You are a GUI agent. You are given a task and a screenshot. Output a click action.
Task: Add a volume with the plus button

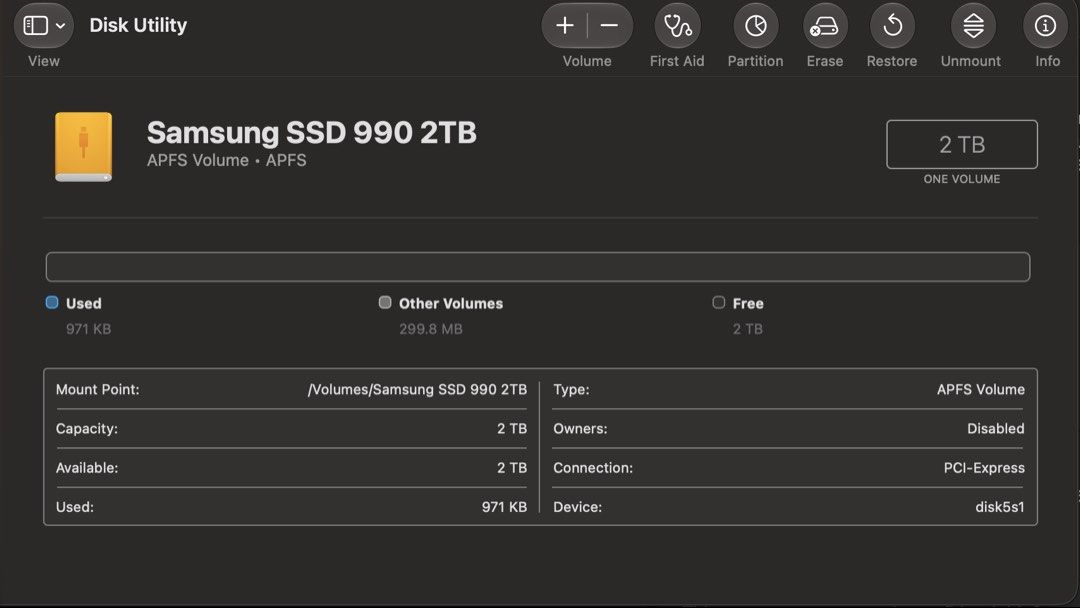point(565,25)
